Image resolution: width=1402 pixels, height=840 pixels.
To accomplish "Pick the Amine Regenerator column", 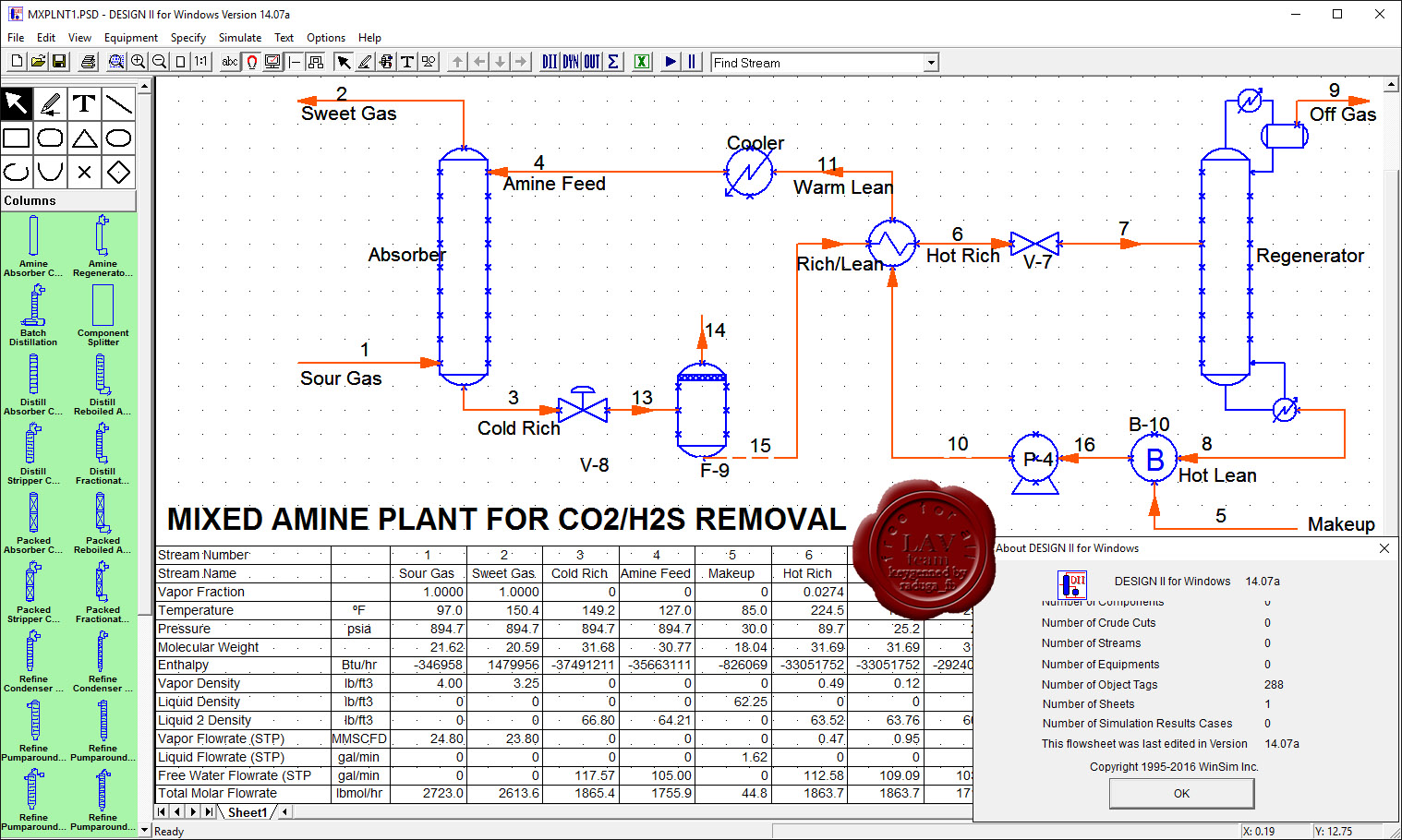I will coord(103,246).
